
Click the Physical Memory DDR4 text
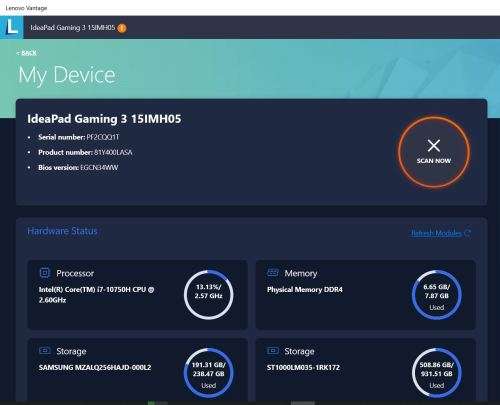(305, 290)
